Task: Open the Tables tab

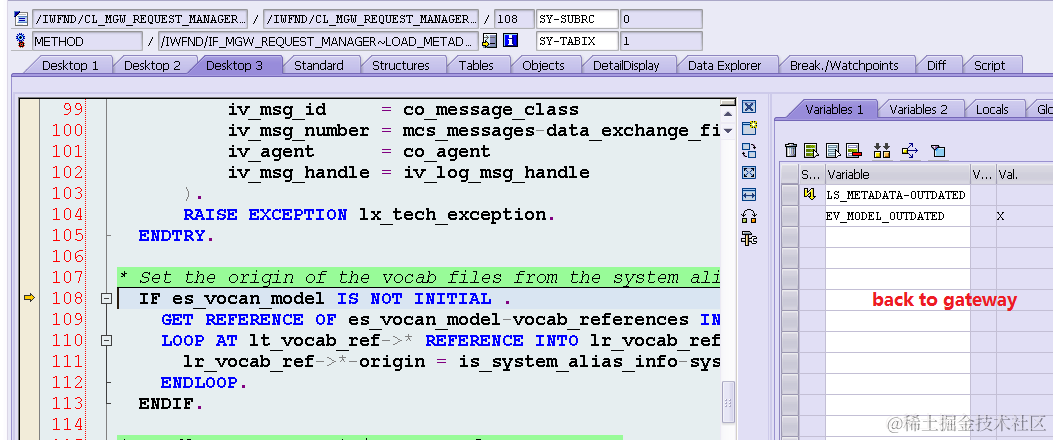Action: click(475, 65)
